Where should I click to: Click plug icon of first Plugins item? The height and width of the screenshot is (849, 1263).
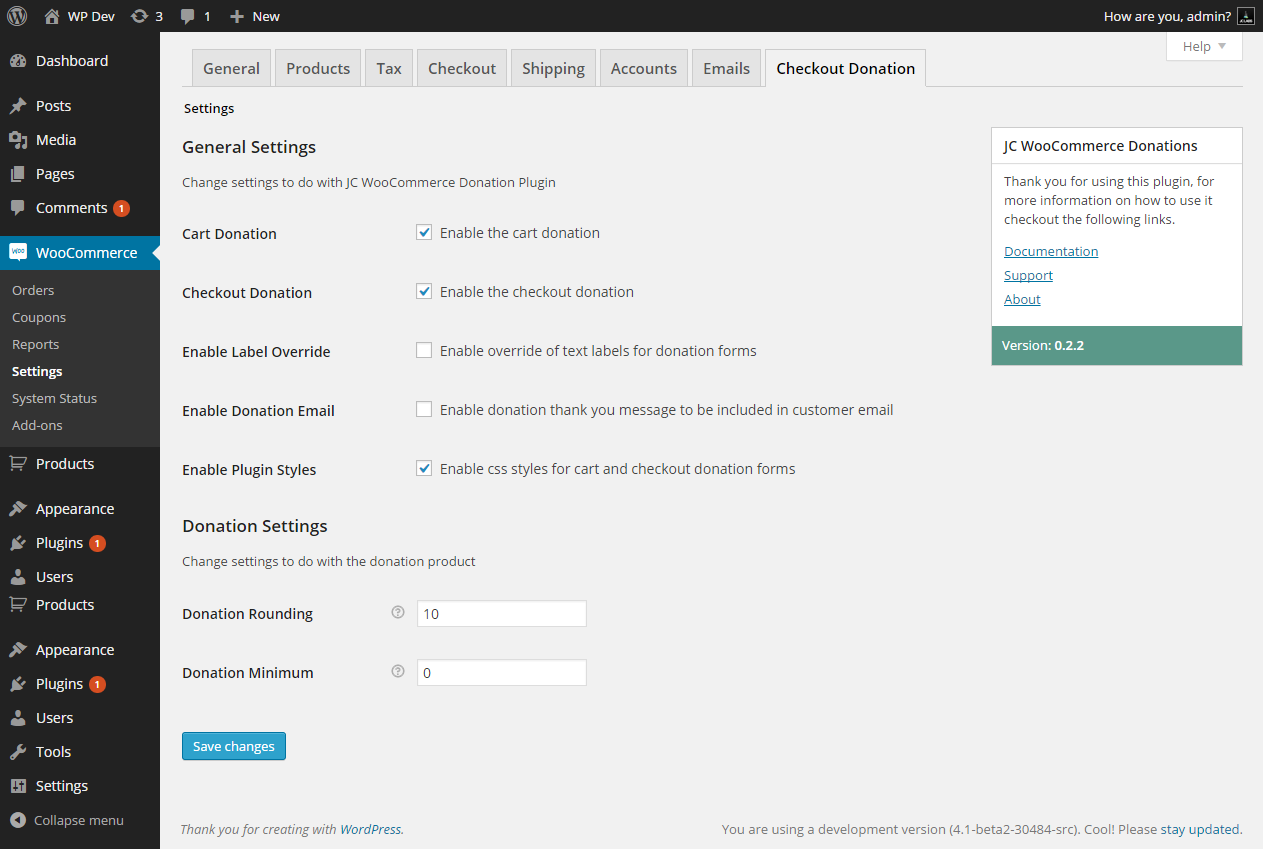click(18, 543)
